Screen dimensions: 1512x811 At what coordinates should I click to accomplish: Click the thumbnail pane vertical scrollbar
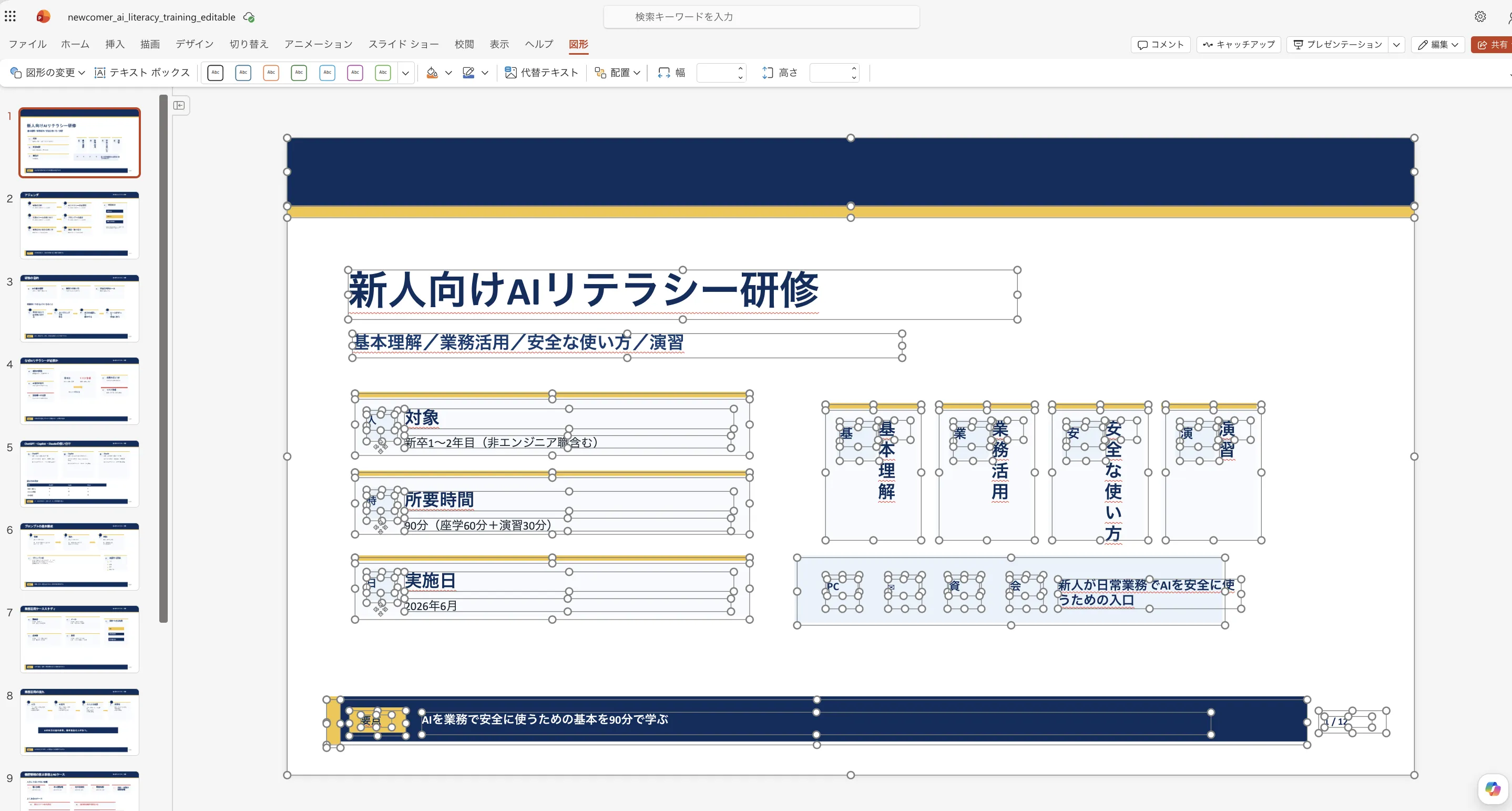[163, 358]
